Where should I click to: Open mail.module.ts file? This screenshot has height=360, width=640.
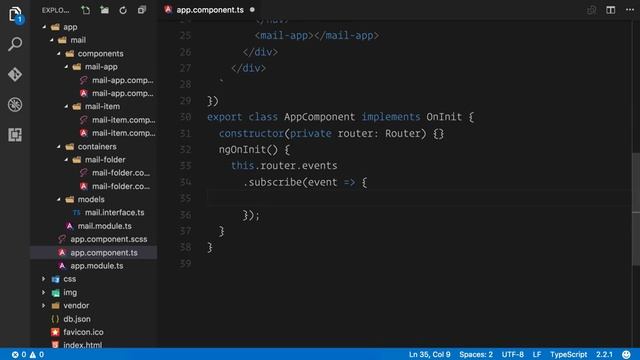pos(104,226)
